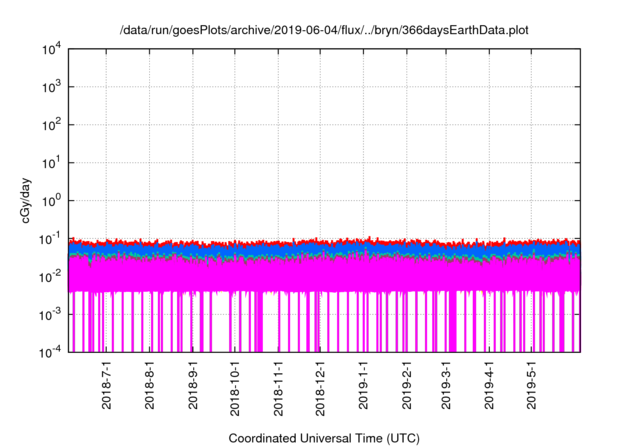The height and width of the screenshot is (448, 640).
Task: Click the 2019-1-1 date tick label
Action: pyautogui.click(x=363, y=384)
